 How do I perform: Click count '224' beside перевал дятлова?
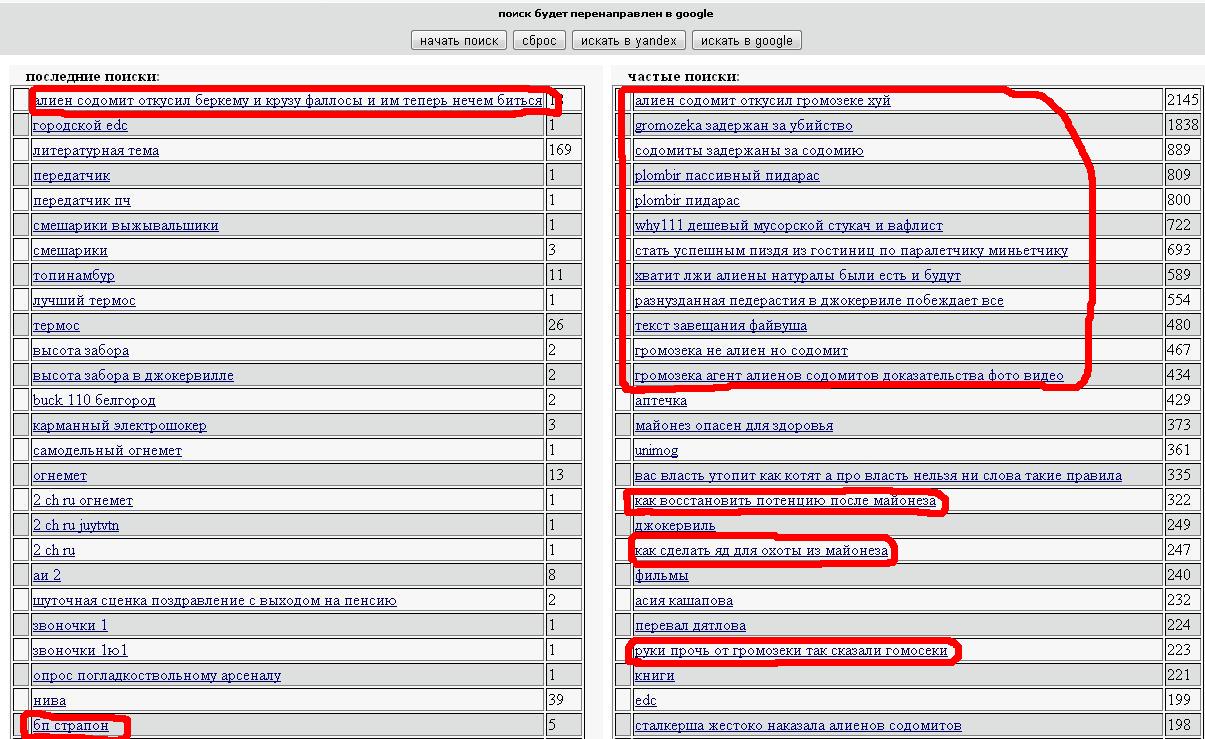coord(1179,626)
